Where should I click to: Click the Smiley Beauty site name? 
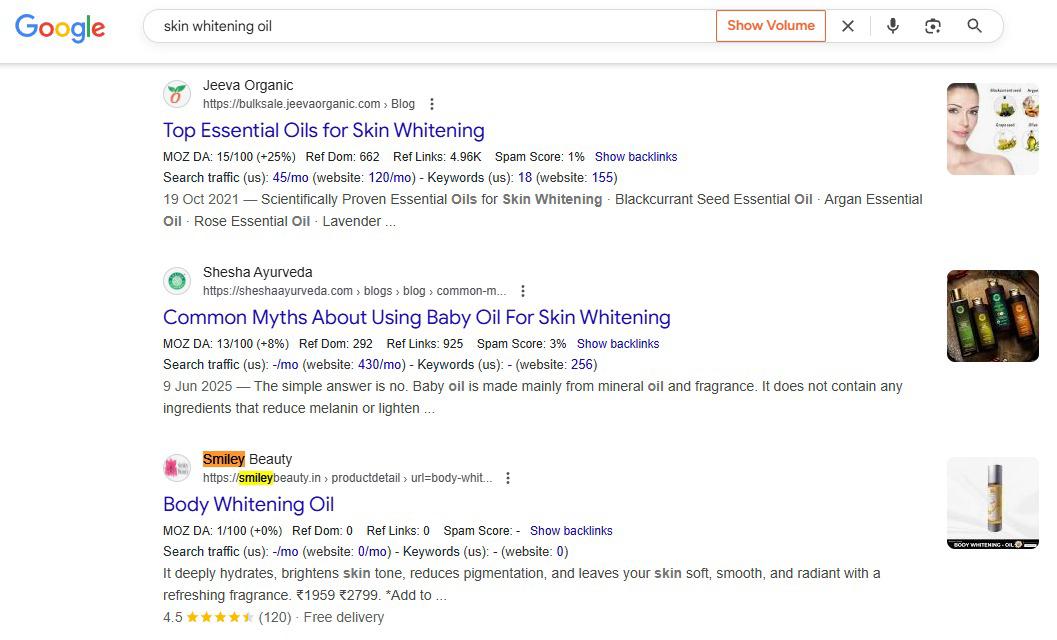click(x=247, y=459)
